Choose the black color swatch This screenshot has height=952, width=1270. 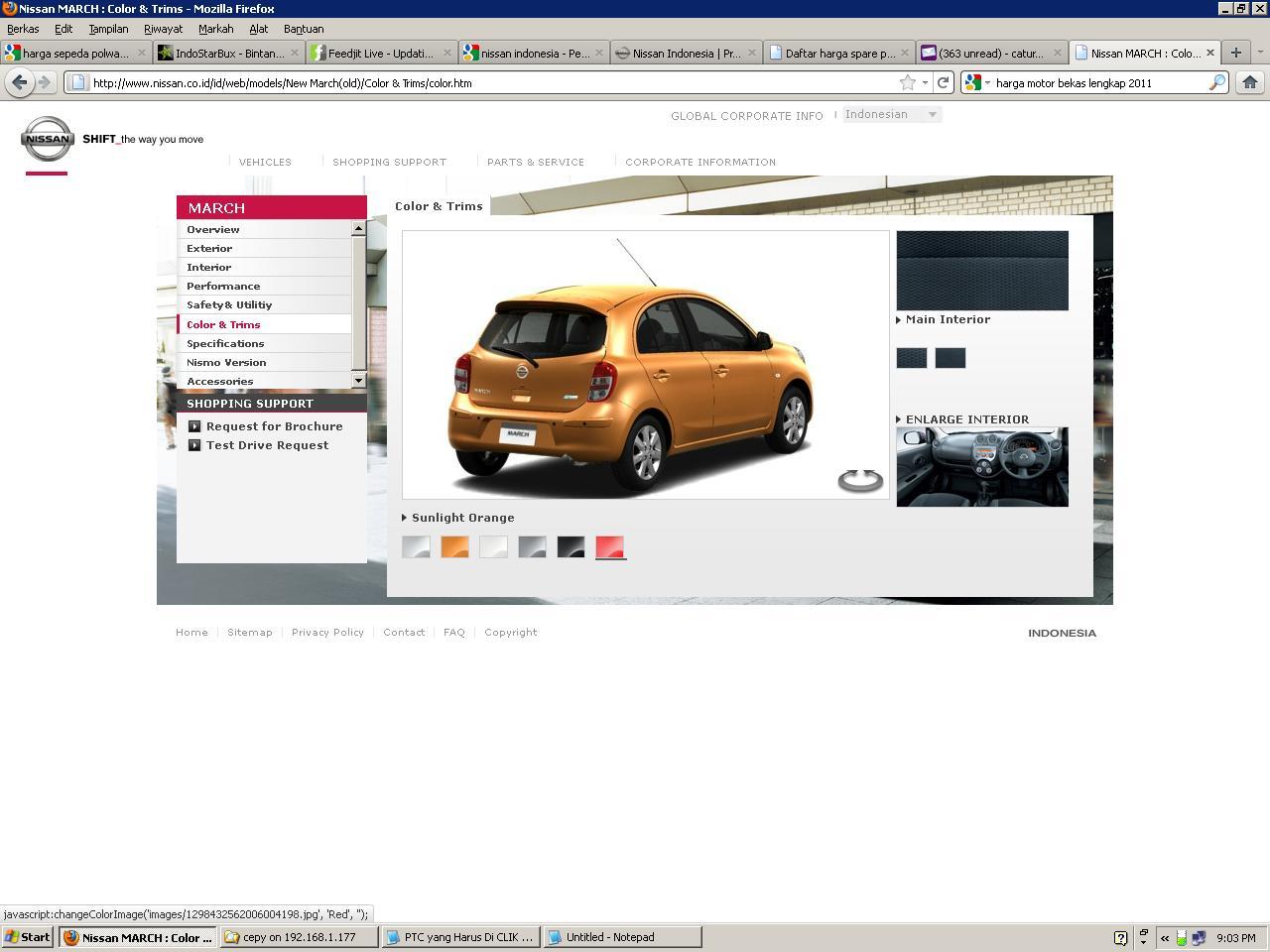tap(571, 546)
